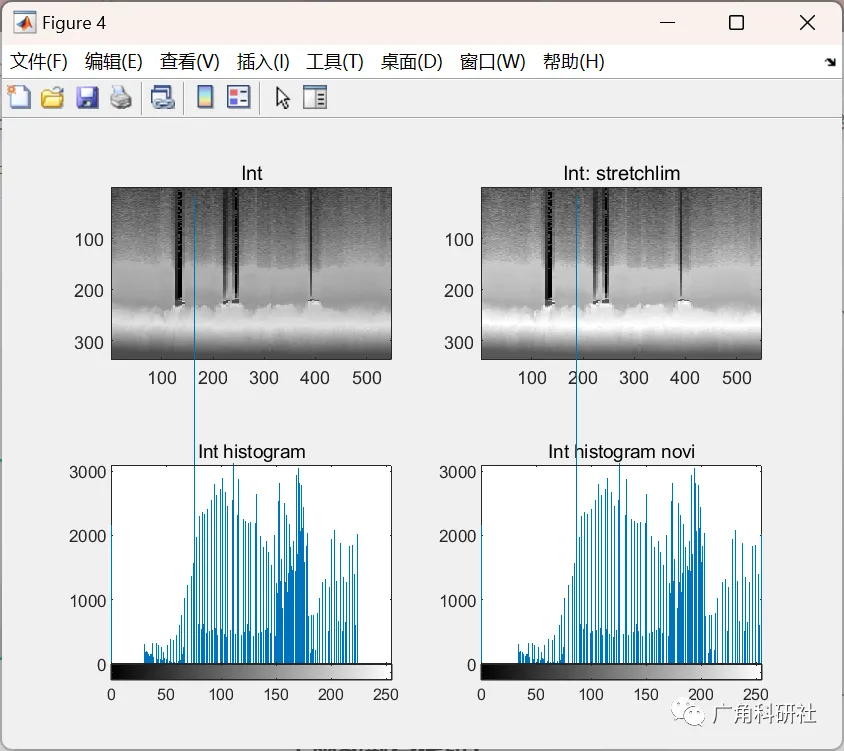Select the edit plot arrow tool
Viewport: 844px width, 751px height.
coord(283,98)
